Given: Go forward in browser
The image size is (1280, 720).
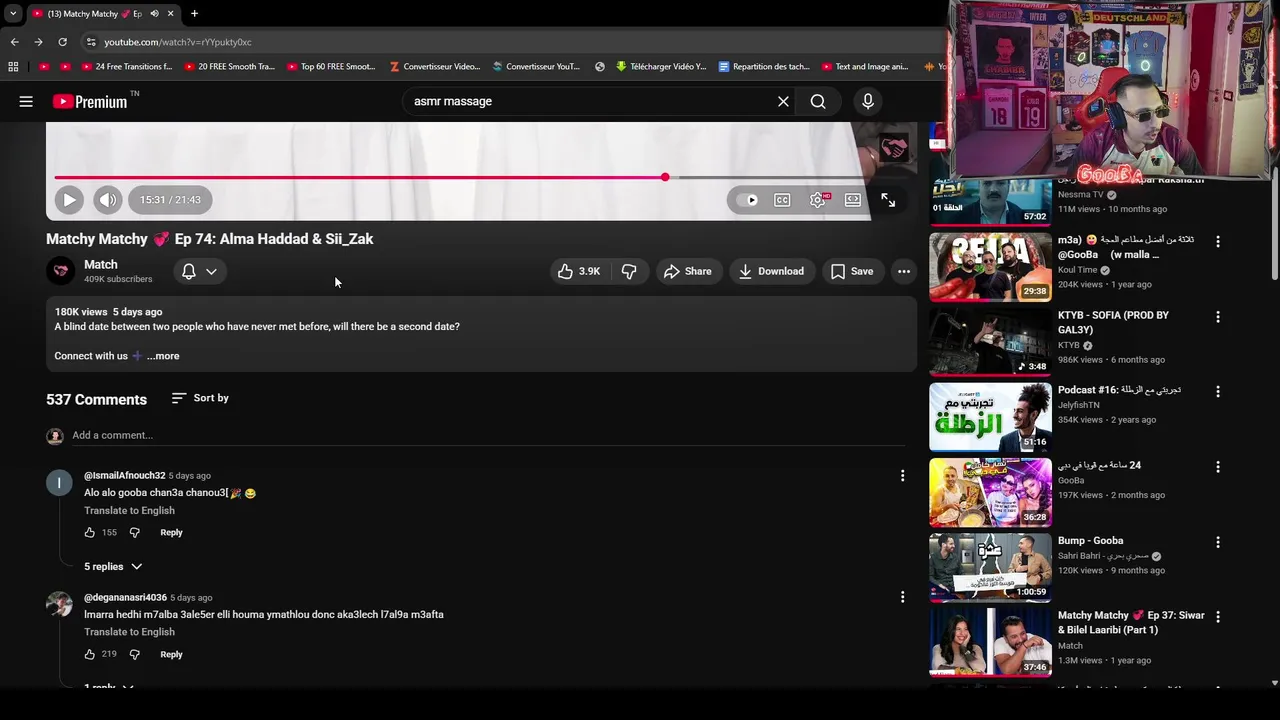Looking at the screenshot, I should coord(38,42).
